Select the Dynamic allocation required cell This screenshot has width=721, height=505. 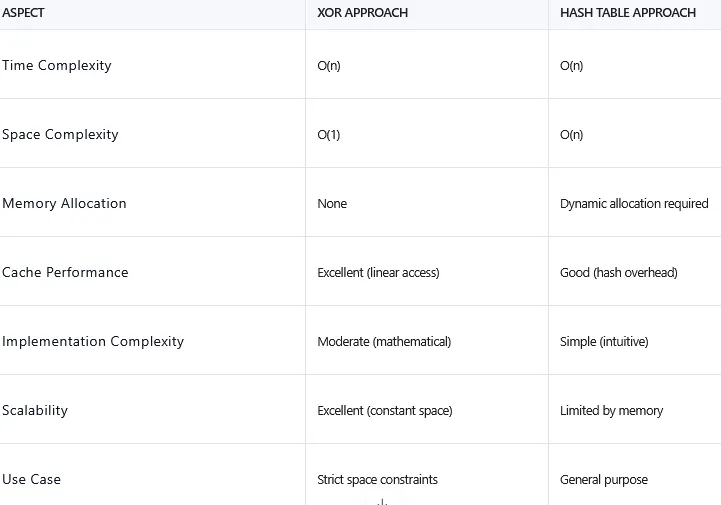[x=634, y=204]
